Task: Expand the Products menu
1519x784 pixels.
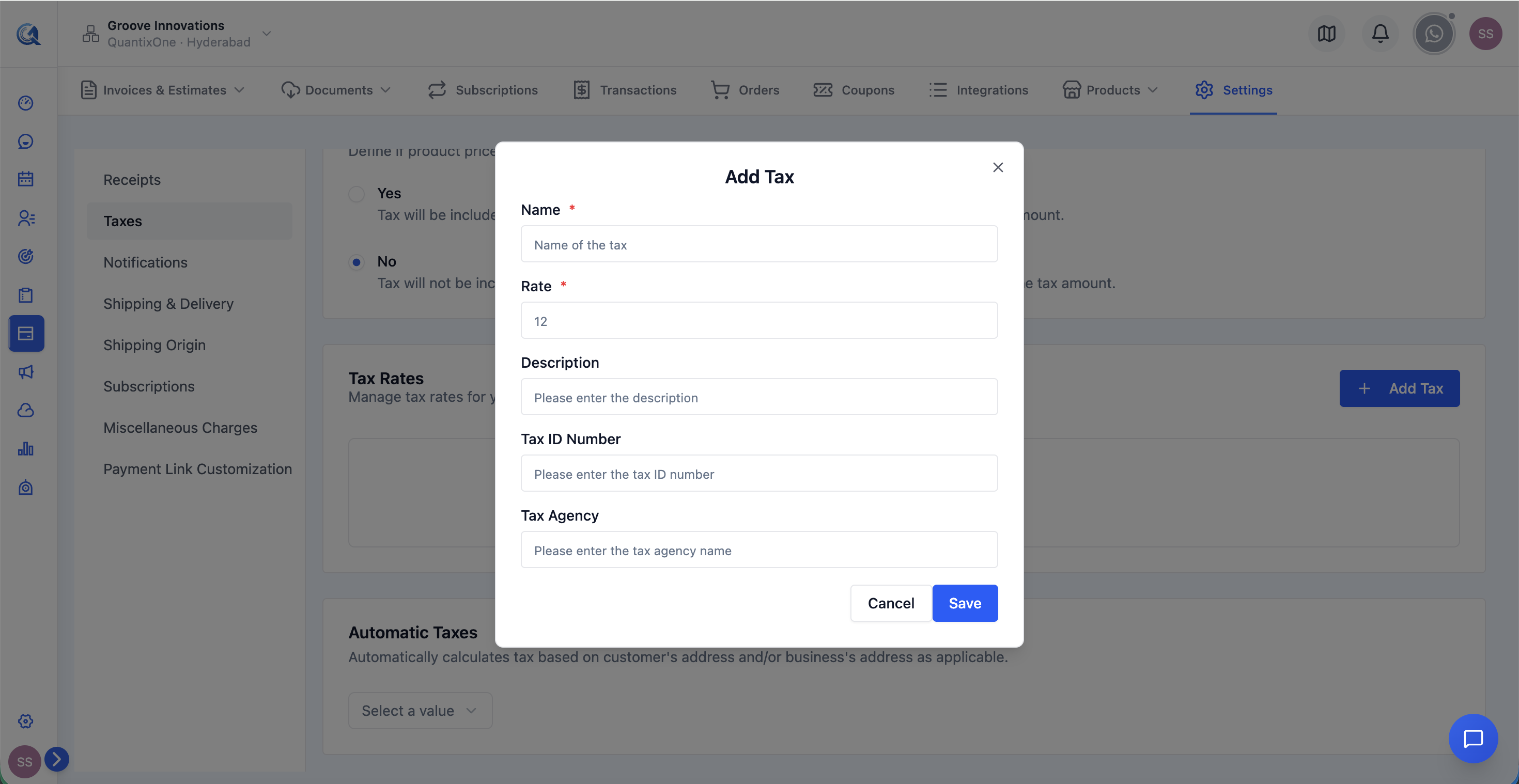Action: tap(1110, 90)
